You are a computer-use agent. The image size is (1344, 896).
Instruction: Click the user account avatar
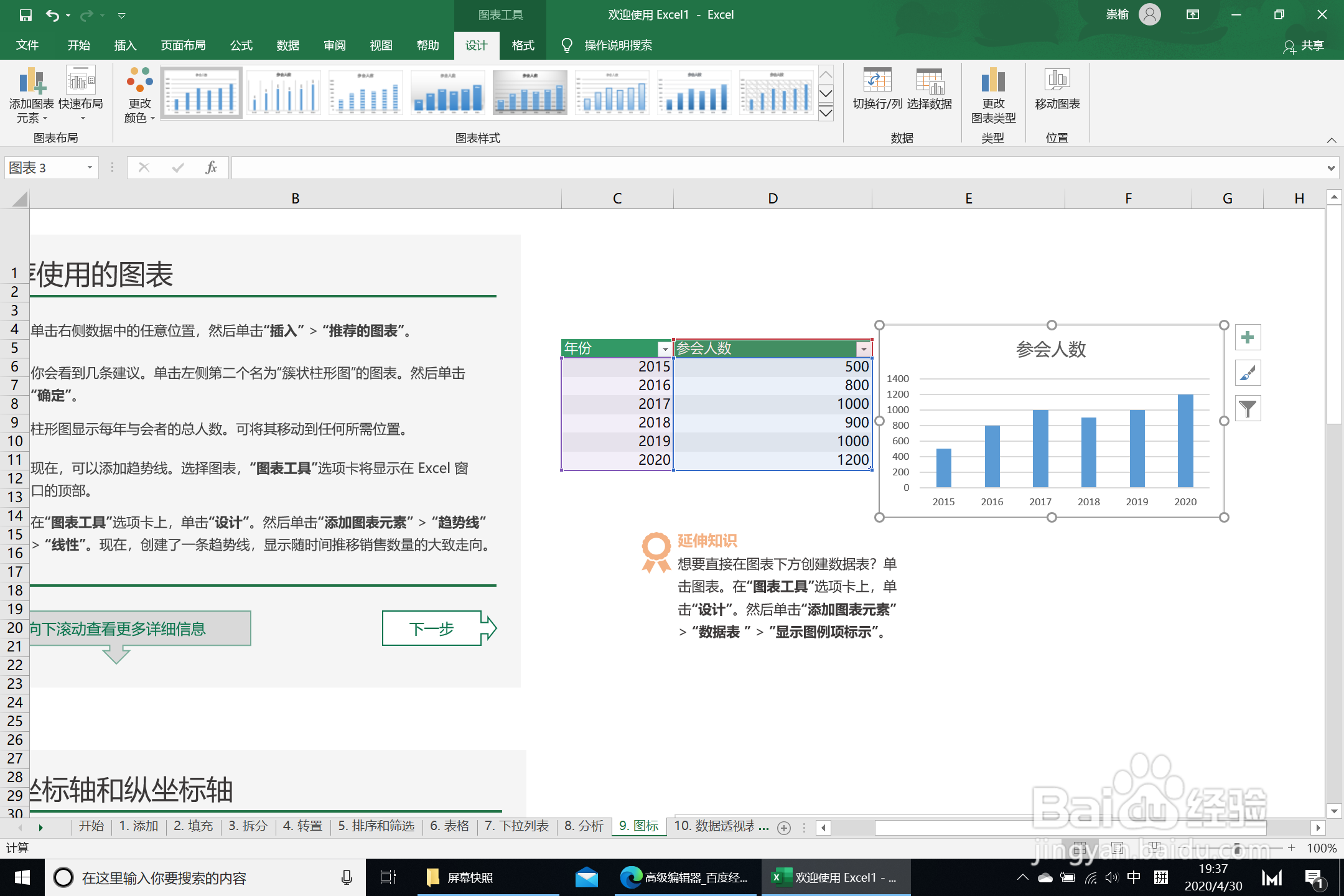pos(1149,14)
